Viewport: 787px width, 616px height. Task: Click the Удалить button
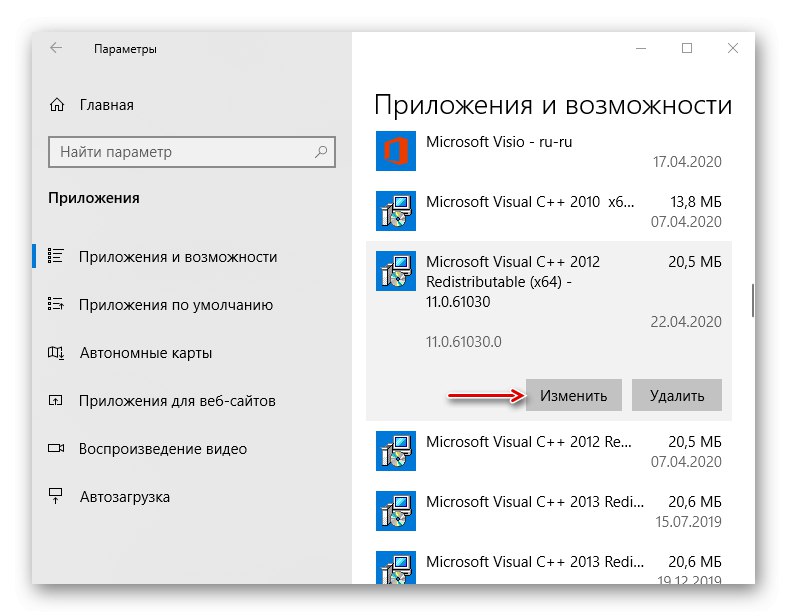[677, 396]
